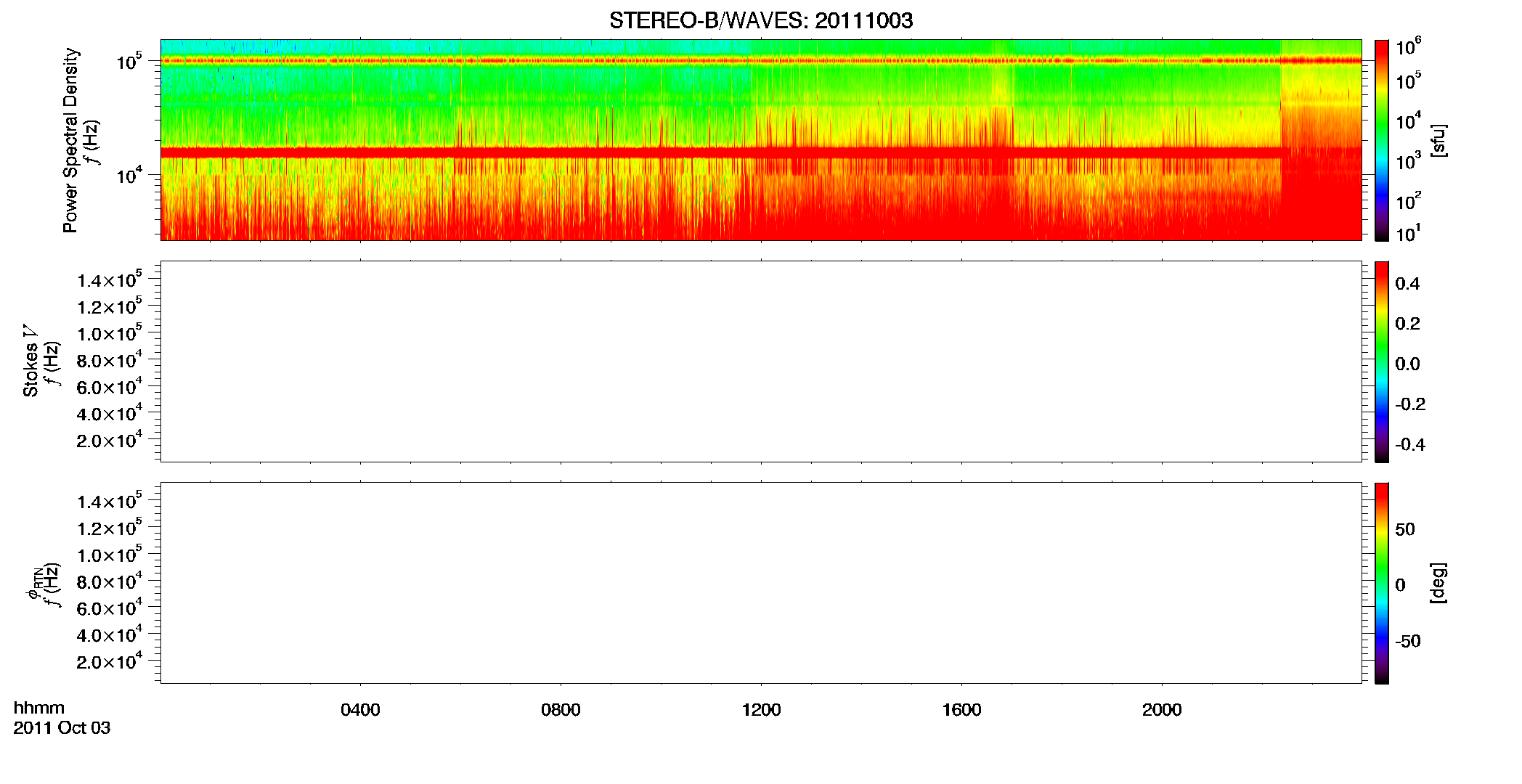
Task: Click the [deg] unit label
Action: pyautogui.click(x=1437, y=583)
